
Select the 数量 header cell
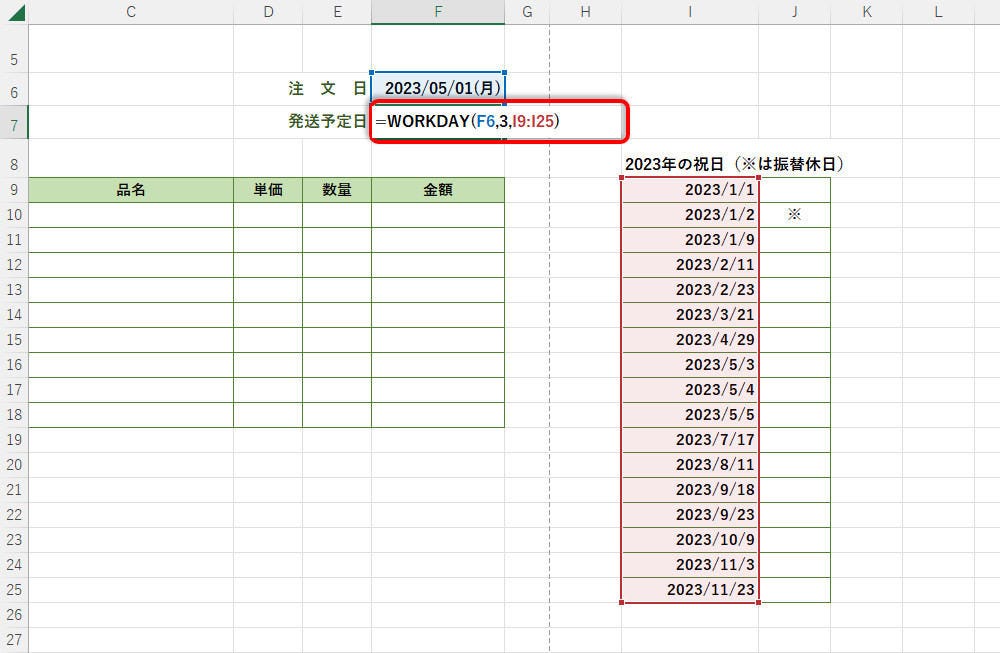click(x=337, y=190)
